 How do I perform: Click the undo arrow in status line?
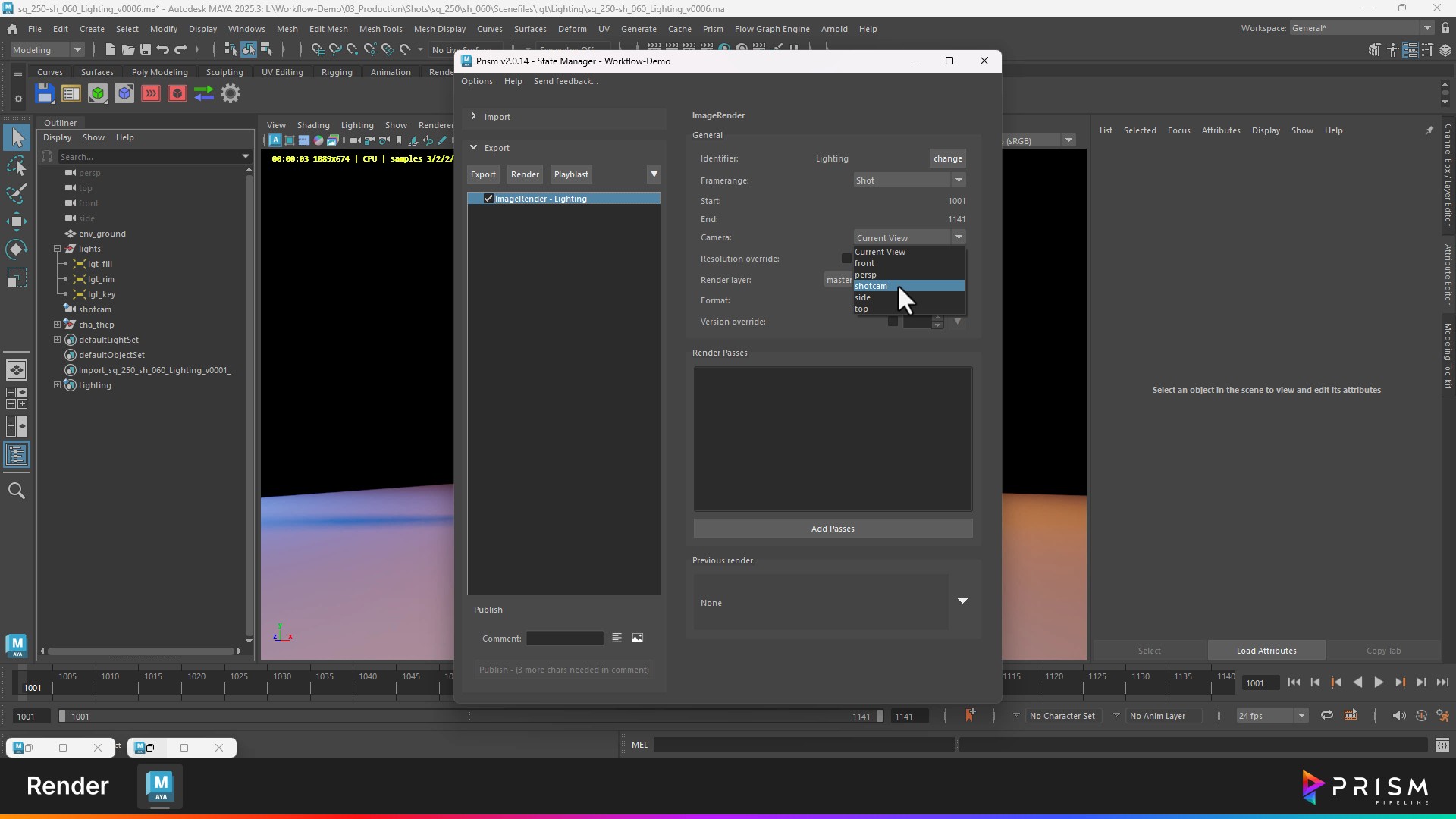click(162, 49)
